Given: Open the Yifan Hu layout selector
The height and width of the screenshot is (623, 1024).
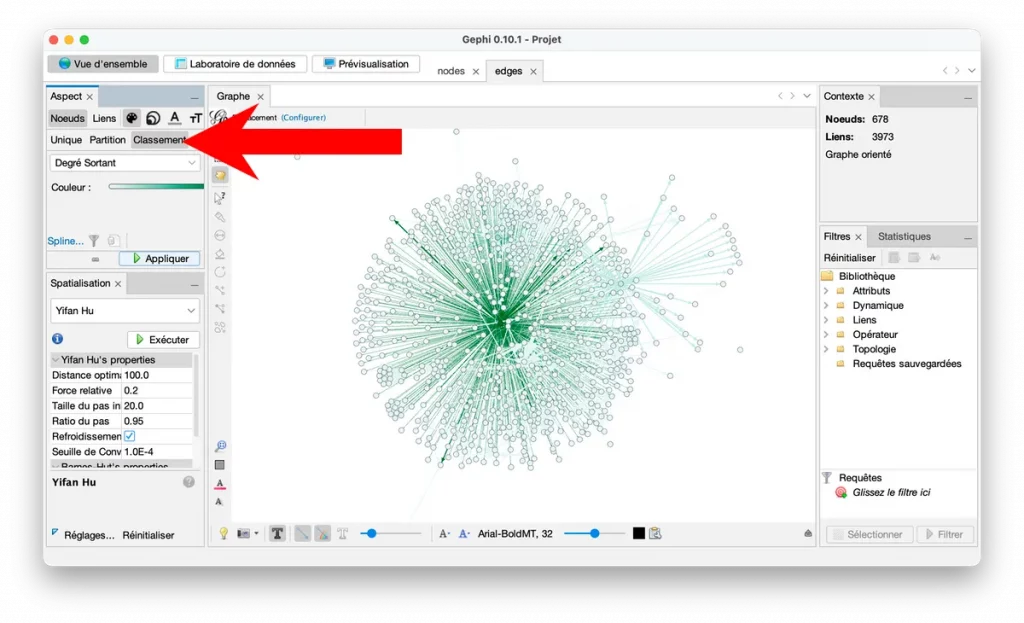Looking at the screenshot, I should tap(124, 310).
